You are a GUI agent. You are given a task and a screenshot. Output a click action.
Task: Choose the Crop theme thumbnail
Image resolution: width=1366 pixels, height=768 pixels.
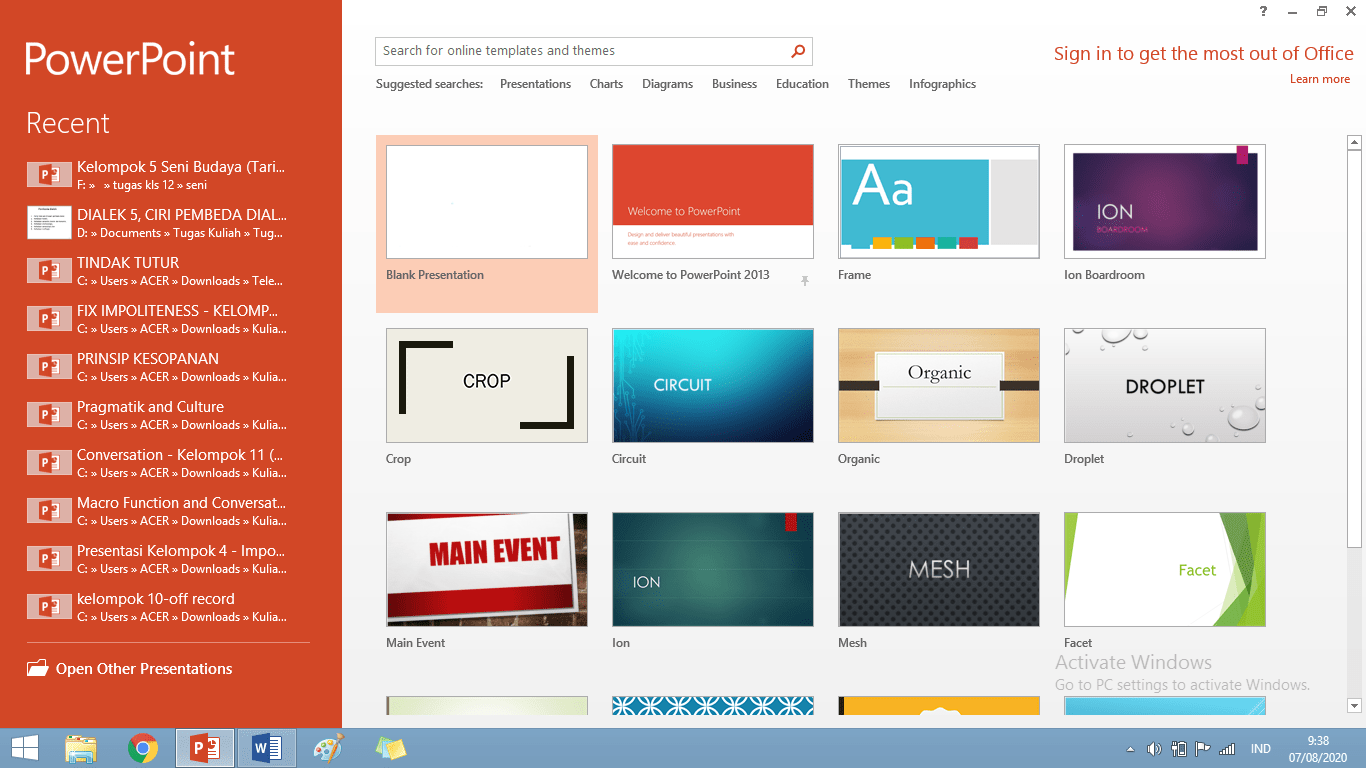coord(487,386)
